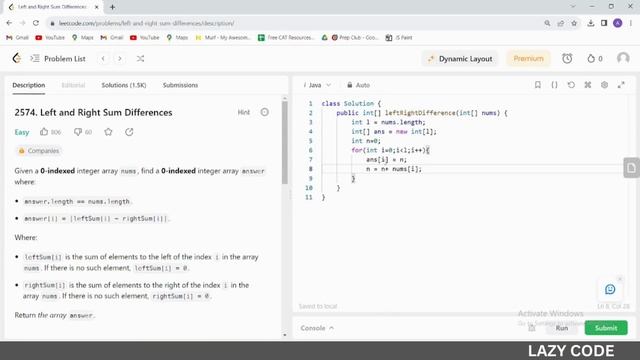Image resolution: width=640 pixels, height=360 pixels.
Task: Open the Solutions (1.5K) tab
Action: pos(124,85)
